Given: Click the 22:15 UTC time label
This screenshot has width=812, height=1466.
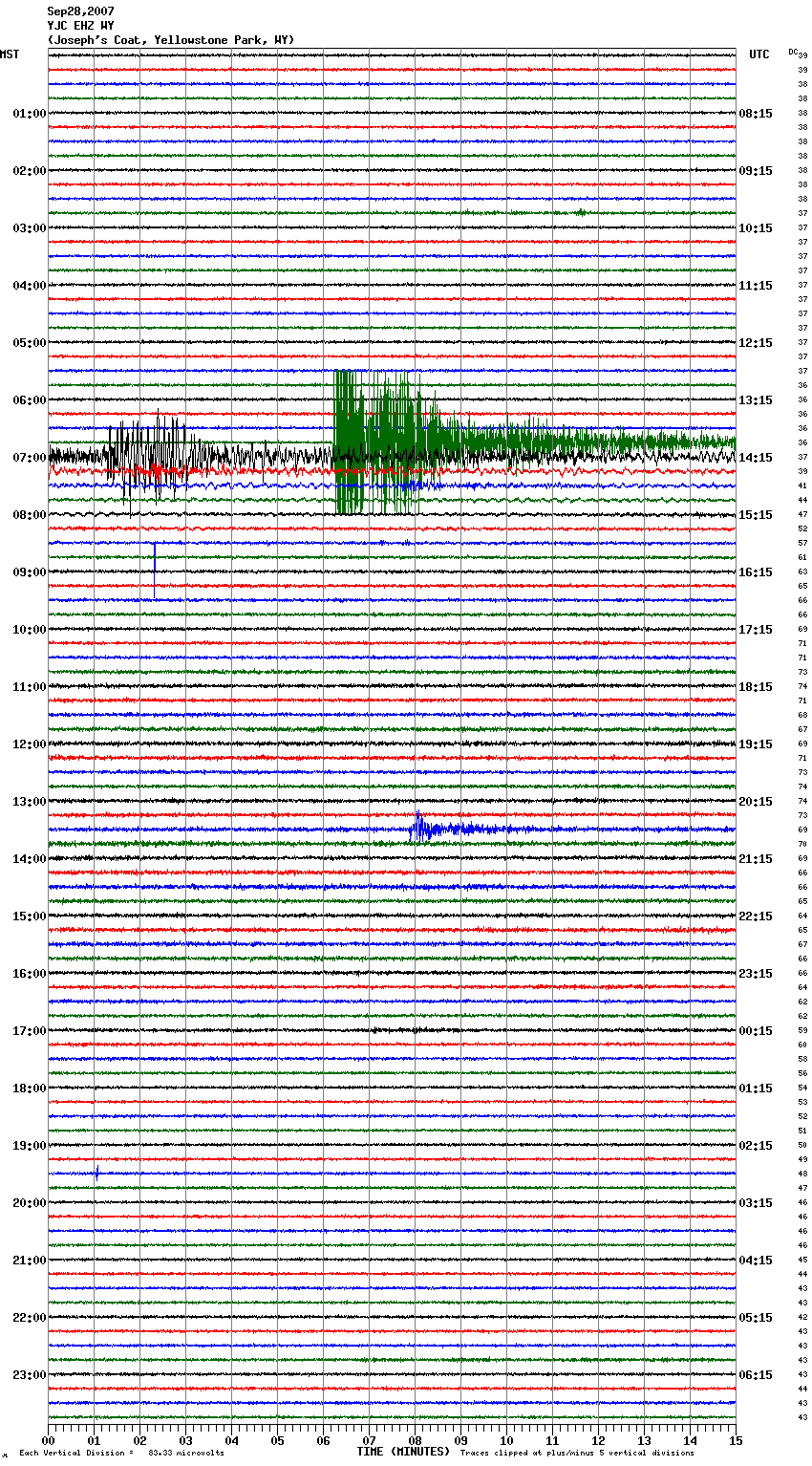Looking at the screenshot, I should pyautogui.click(x=756, y=916).
